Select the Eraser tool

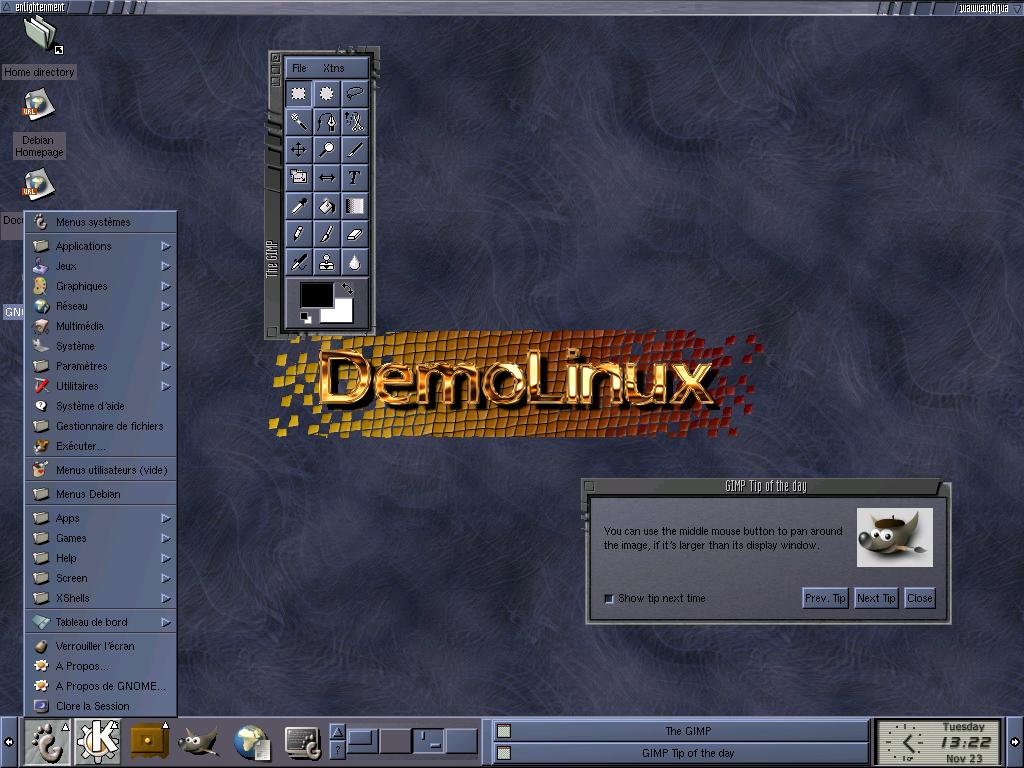(x=355, y=234)
